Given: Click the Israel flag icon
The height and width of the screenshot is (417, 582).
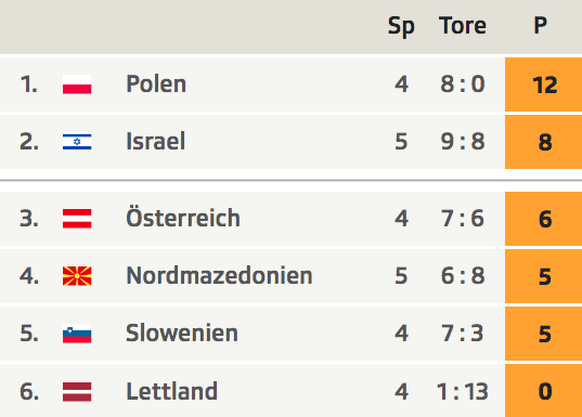Looking at the screenshot, I should click(77, 142).
